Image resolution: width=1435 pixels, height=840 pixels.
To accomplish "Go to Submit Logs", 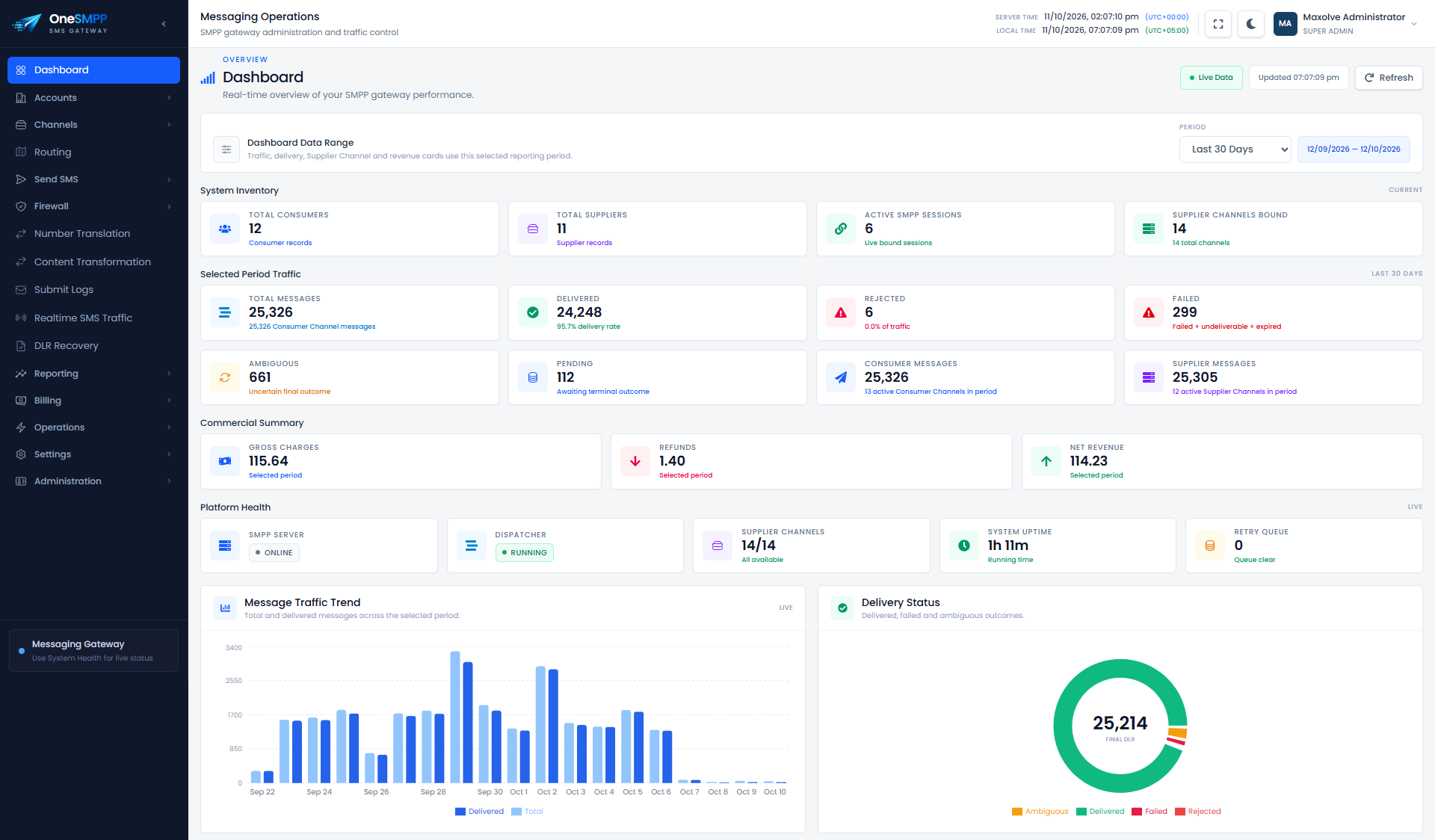I will pyautogui.click(x=93, y=290).
